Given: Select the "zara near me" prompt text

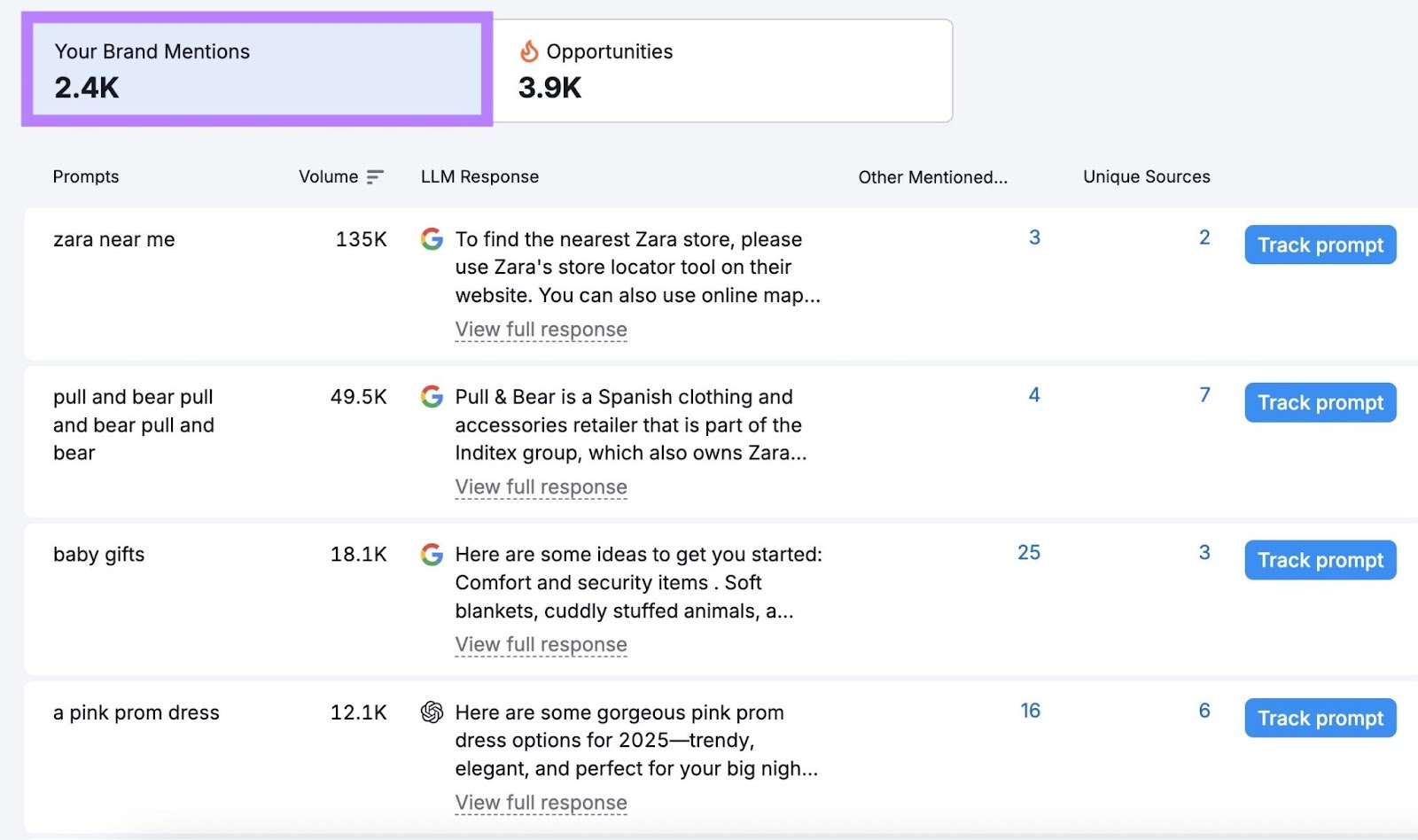Looking at the screenshot, I should point(114,238).
